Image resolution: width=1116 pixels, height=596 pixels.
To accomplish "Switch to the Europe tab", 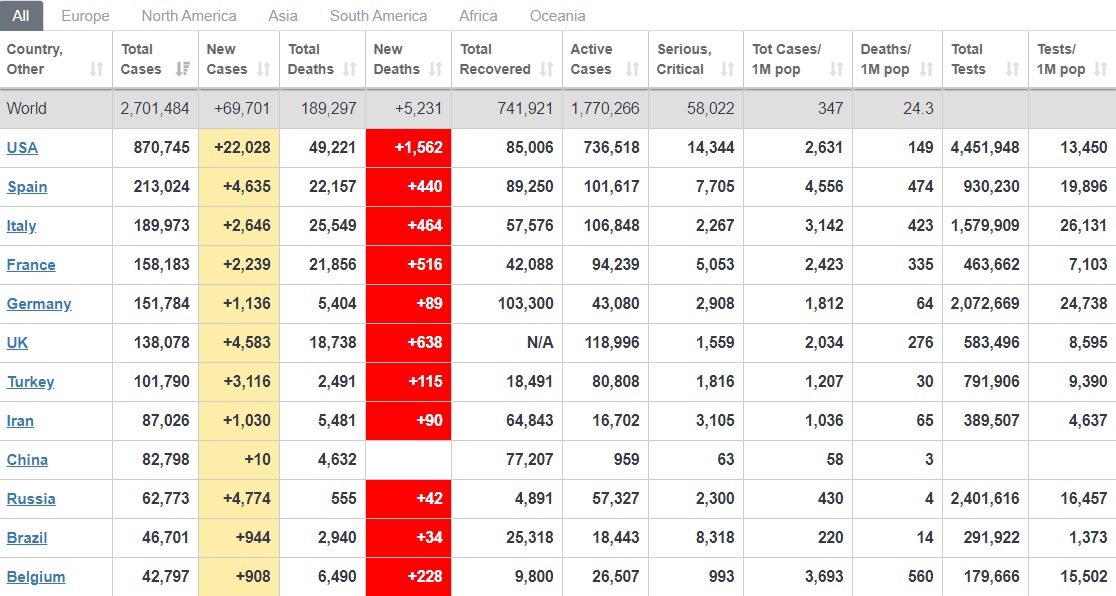I will (x=85, y=16).
